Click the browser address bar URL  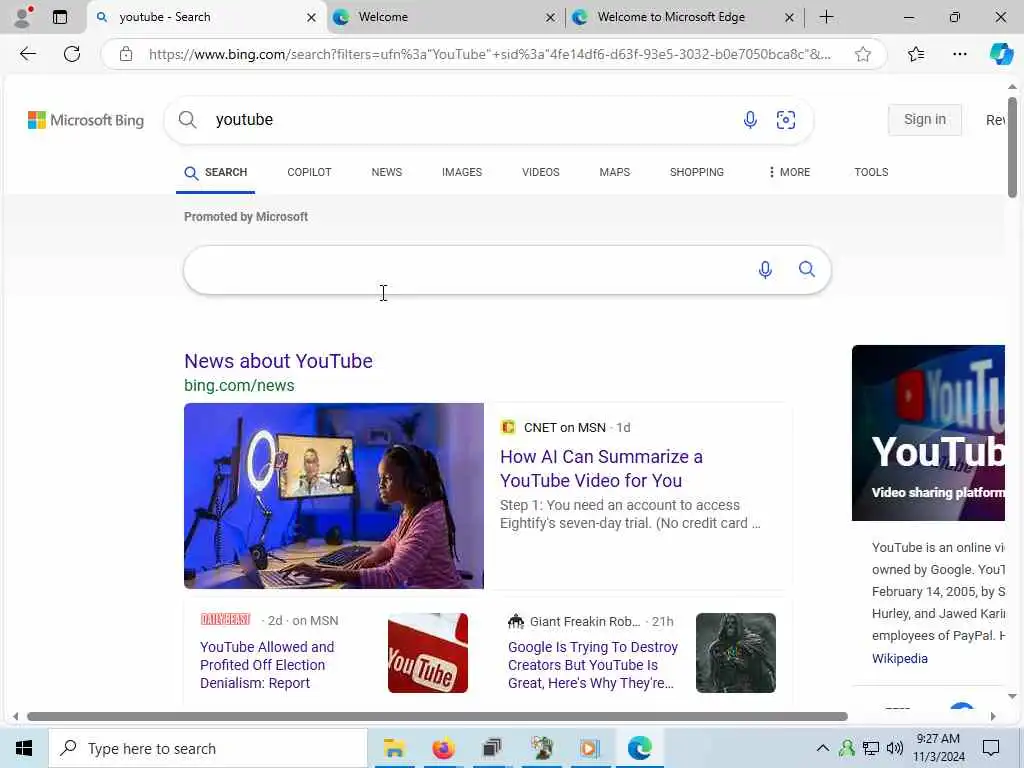(490, 54)
